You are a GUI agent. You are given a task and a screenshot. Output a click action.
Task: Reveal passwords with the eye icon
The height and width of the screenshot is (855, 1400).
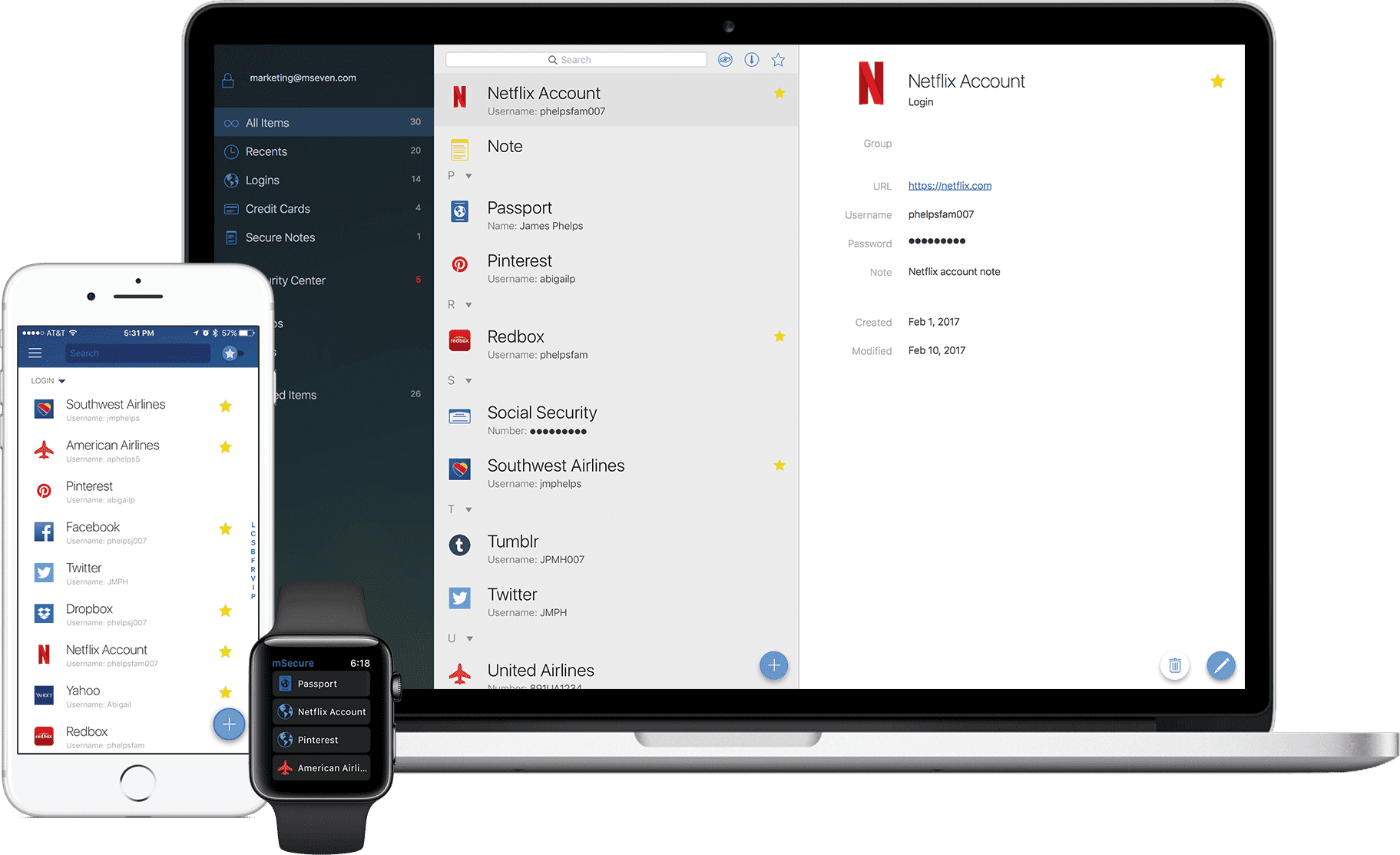[x=725, y=59]
